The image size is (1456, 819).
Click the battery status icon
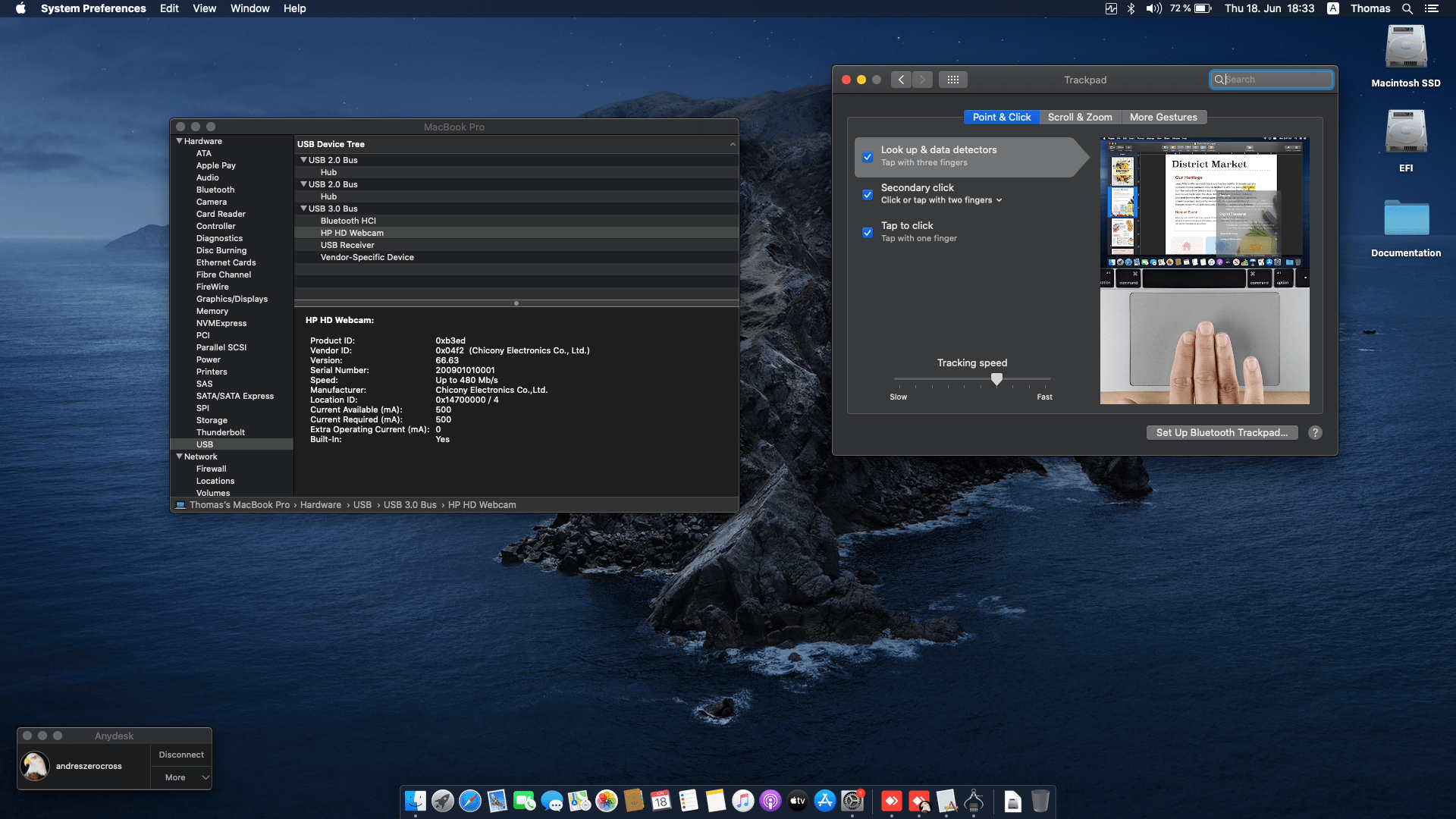tap(1203, 8)
